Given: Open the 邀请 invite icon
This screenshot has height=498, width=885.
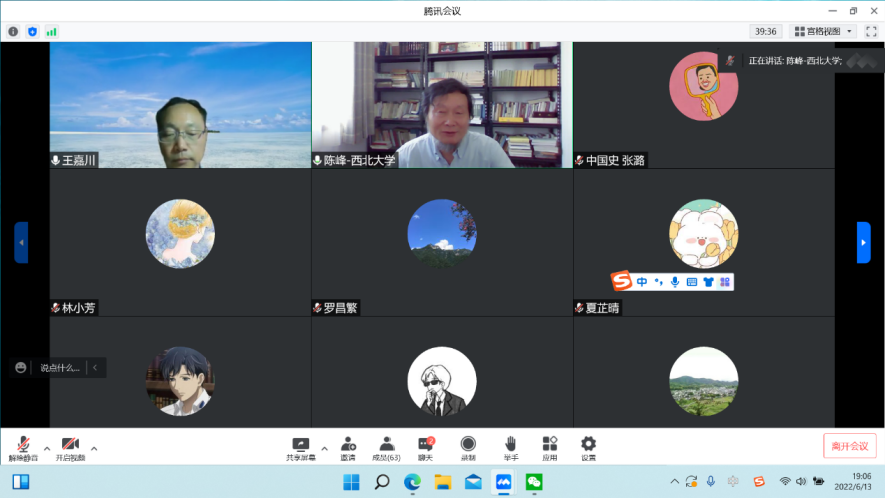Looking at the screenshot, I should coord(347,446).
